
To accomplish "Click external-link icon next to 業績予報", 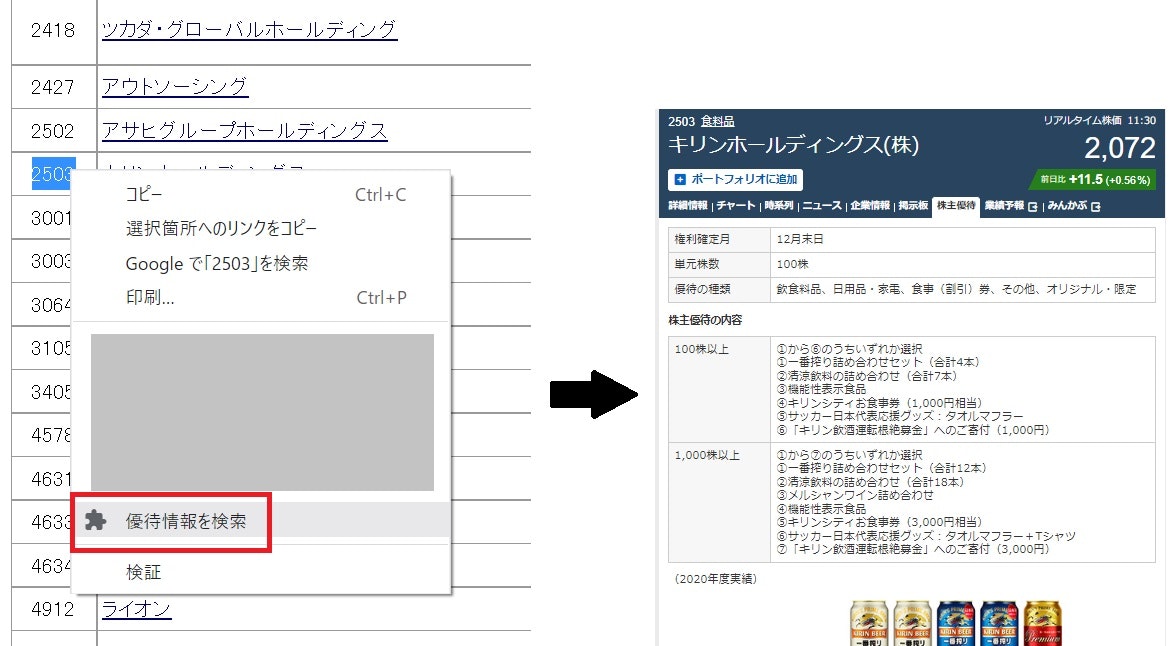I will click(1033, 206).
